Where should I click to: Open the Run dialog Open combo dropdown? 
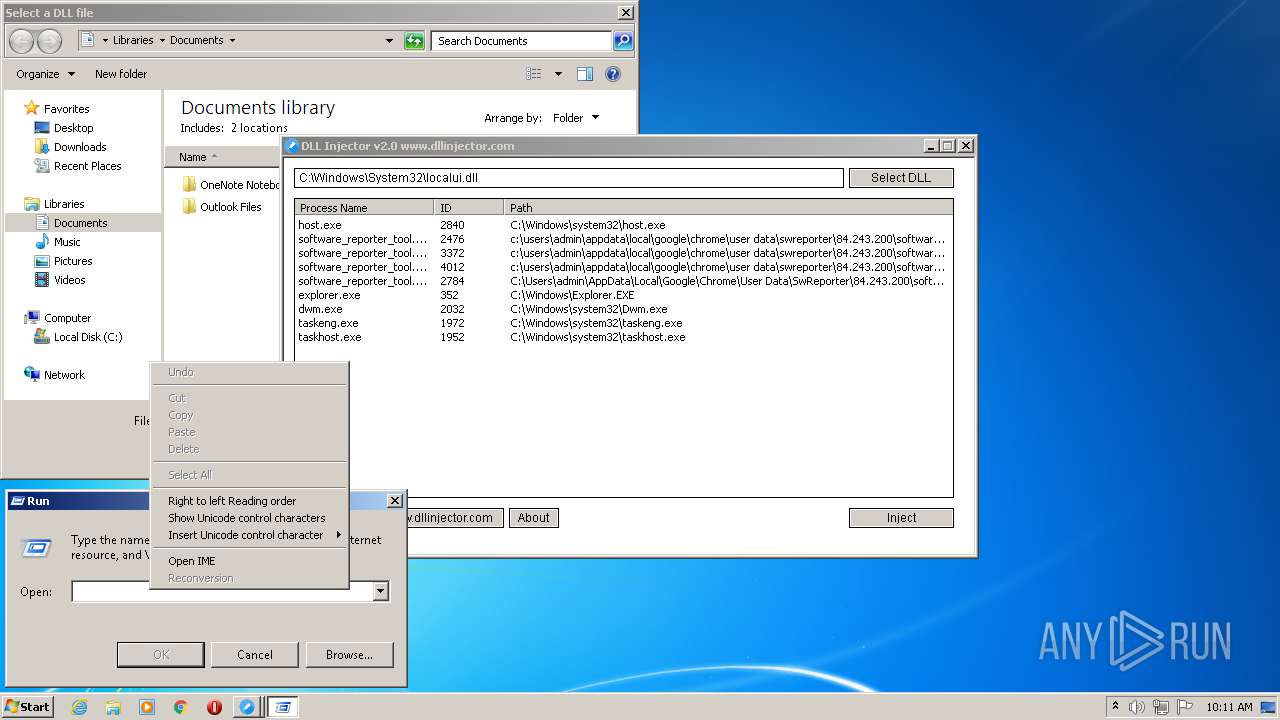380,592
